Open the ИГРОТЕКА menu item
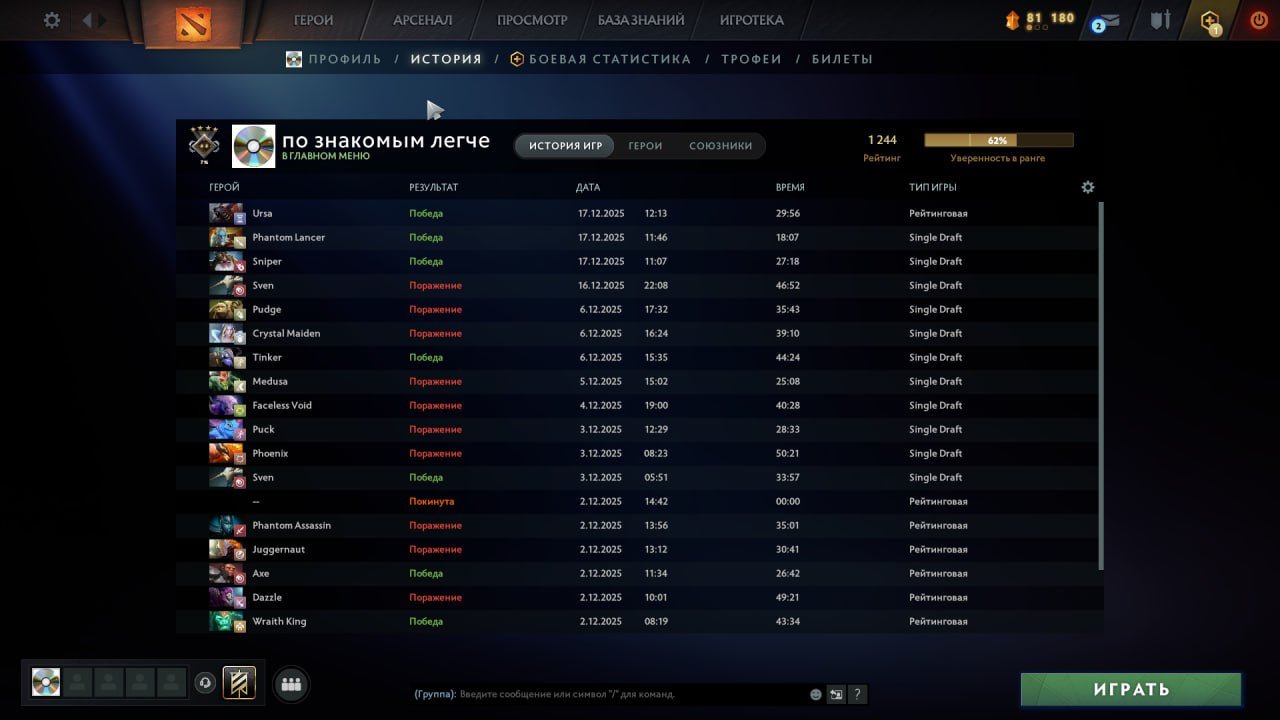Viewport: 1280px width, 720px height. point(752,19)
